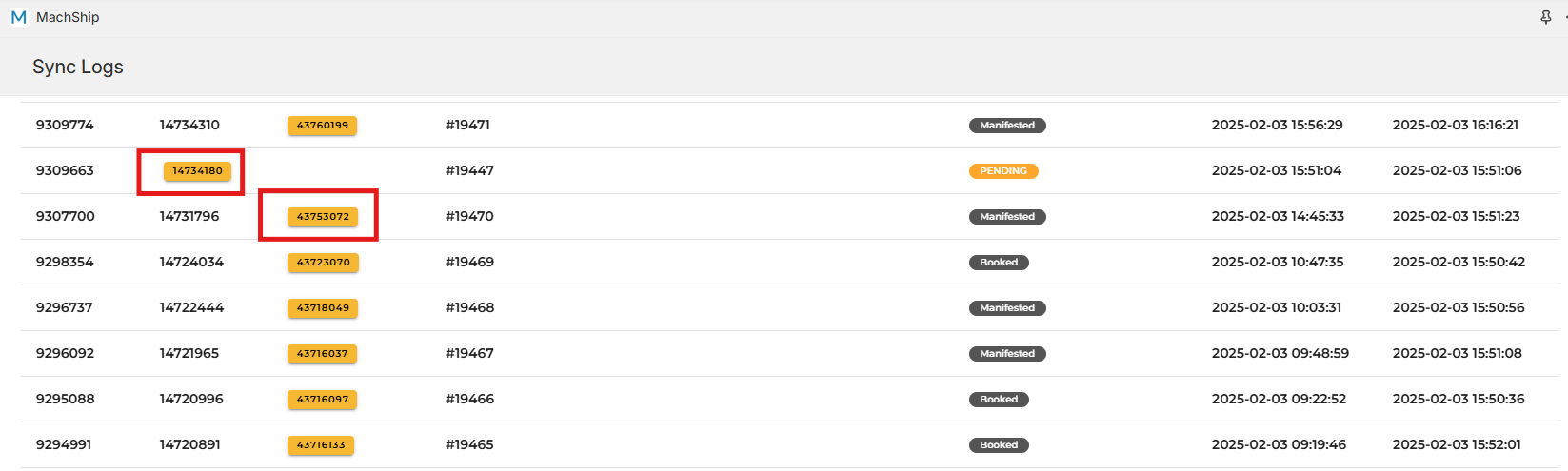Open the yellow 43716097 badge

coord(323,400)
